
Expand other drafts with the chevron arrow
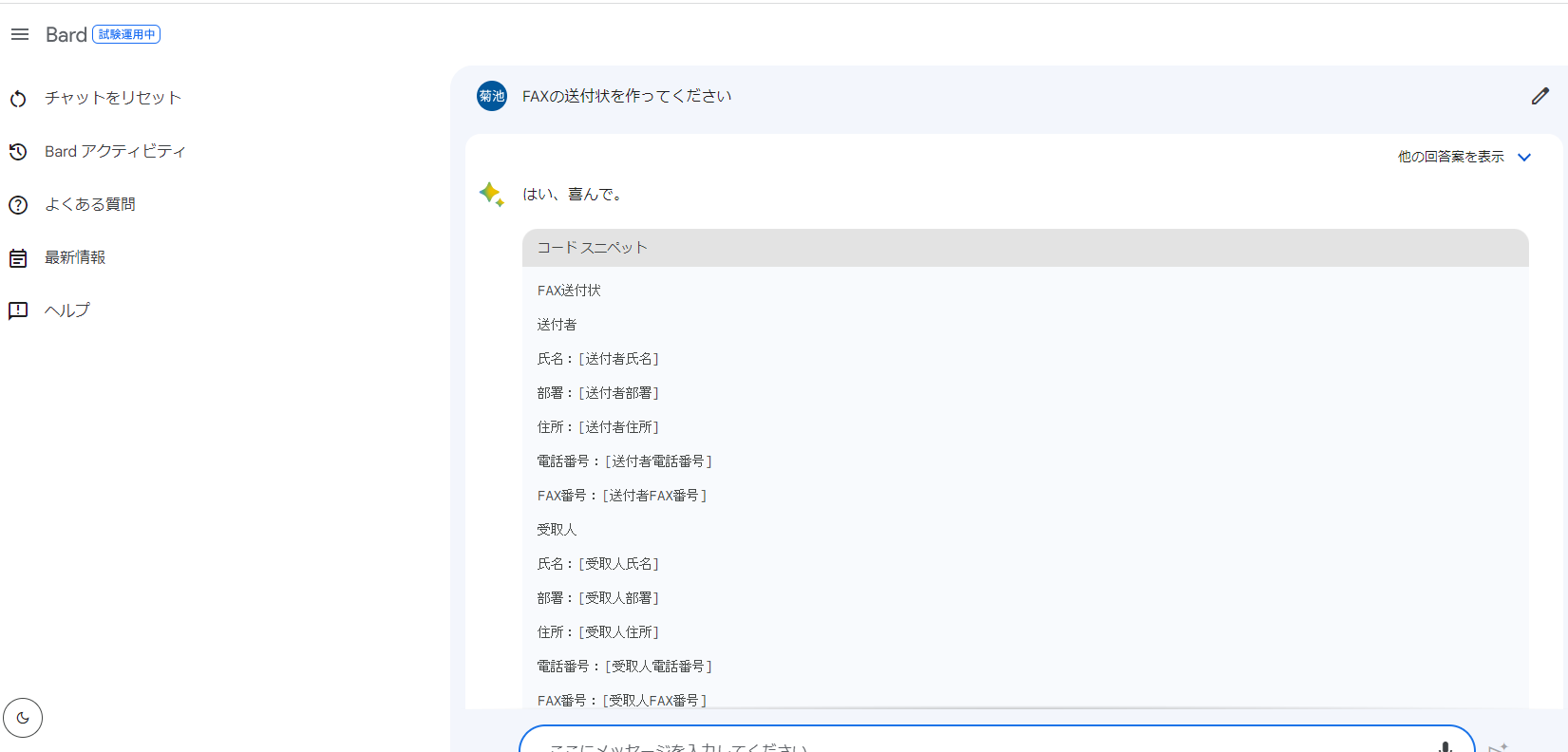point(1524,158)
